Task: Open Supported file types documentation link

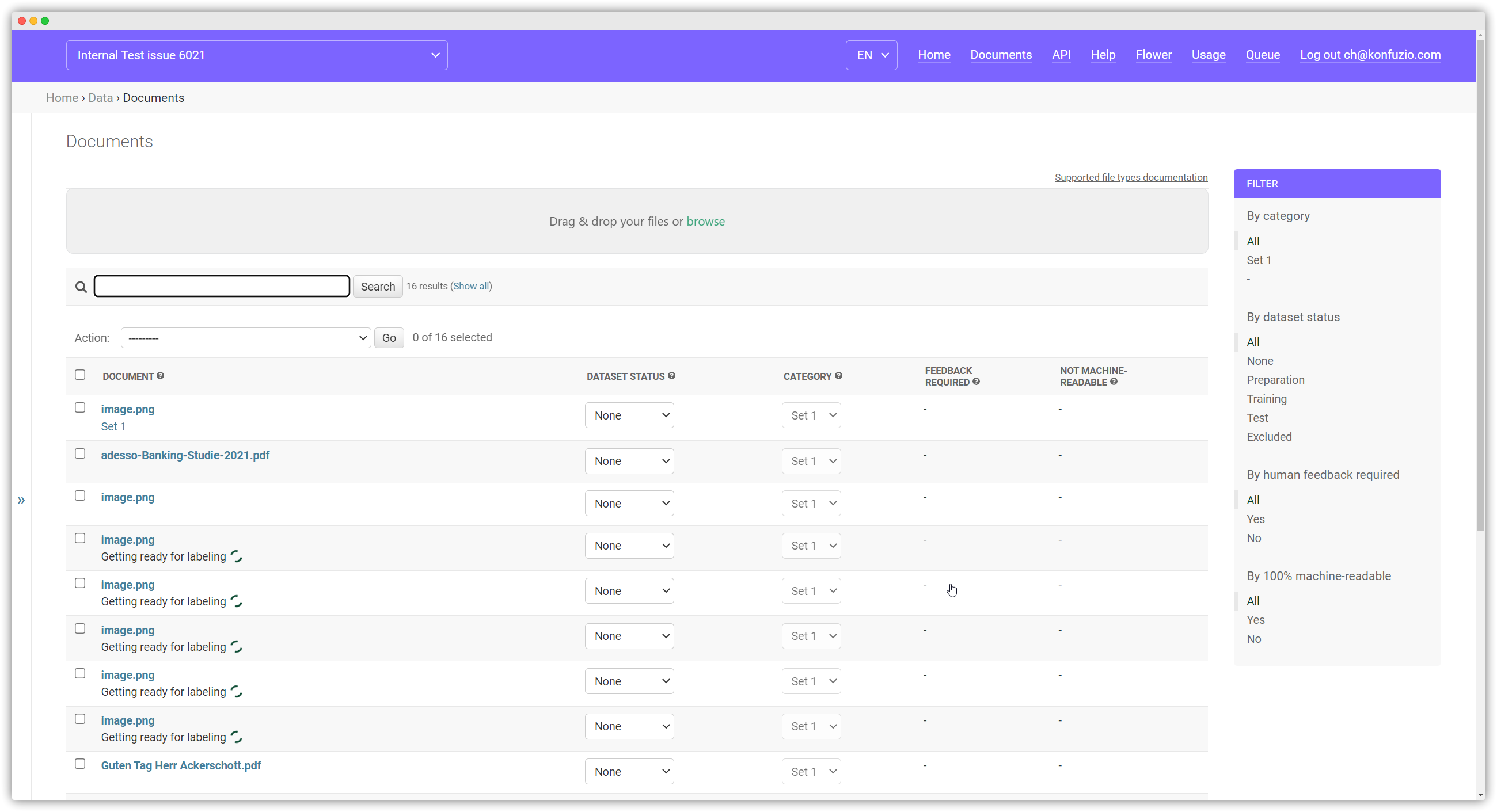Action: 1131,177
